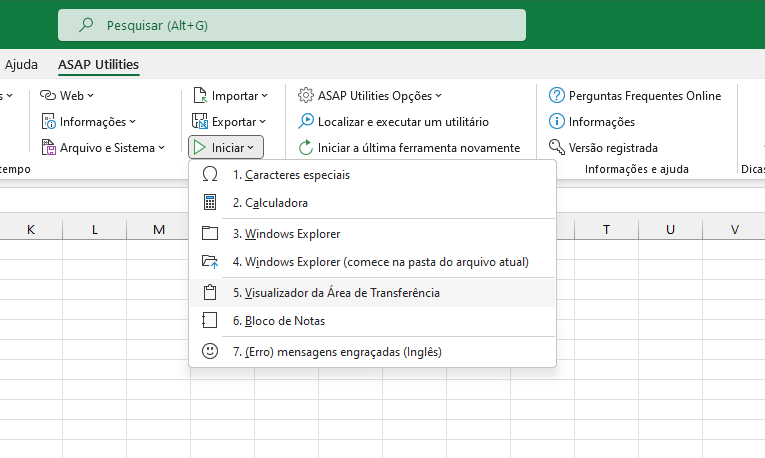Select 3. Windows Explorer menu entry
Viewport: 765px width, 458px height.
(372, 234)
